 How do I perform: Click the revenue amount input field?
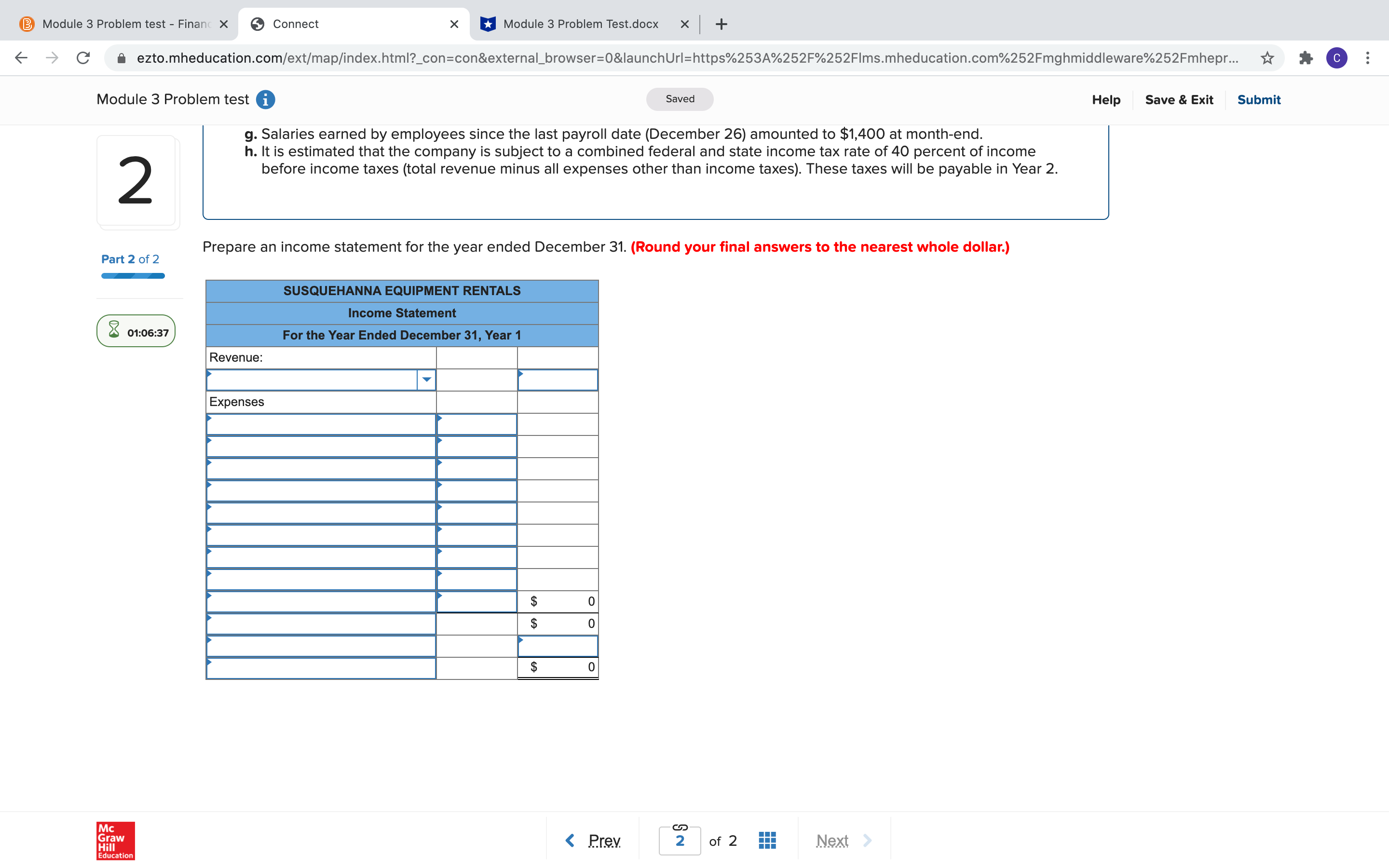point(558,380)
